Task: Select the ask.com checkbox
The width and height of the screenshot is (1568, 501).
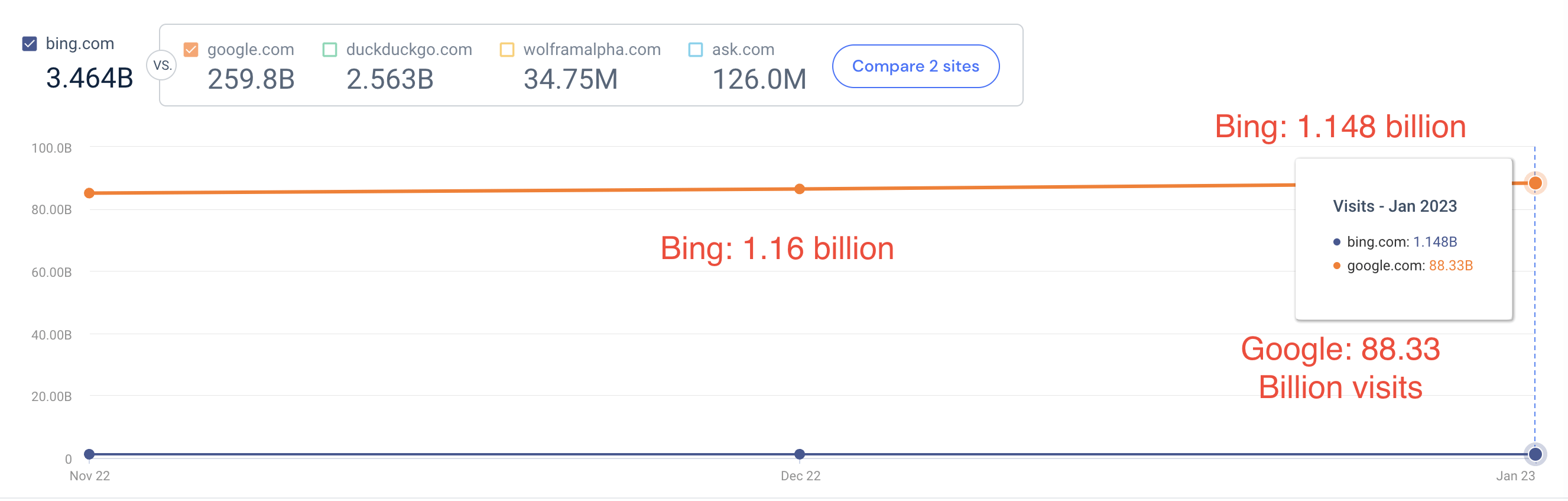Action: tap(695, 50)
